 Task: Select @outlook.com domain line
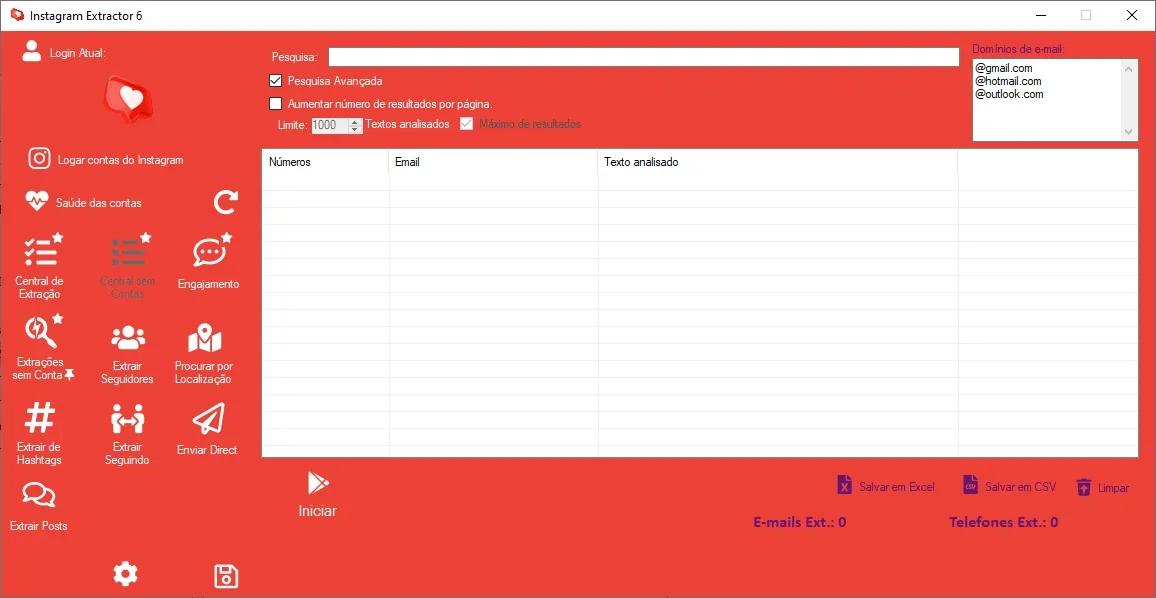1009,94
